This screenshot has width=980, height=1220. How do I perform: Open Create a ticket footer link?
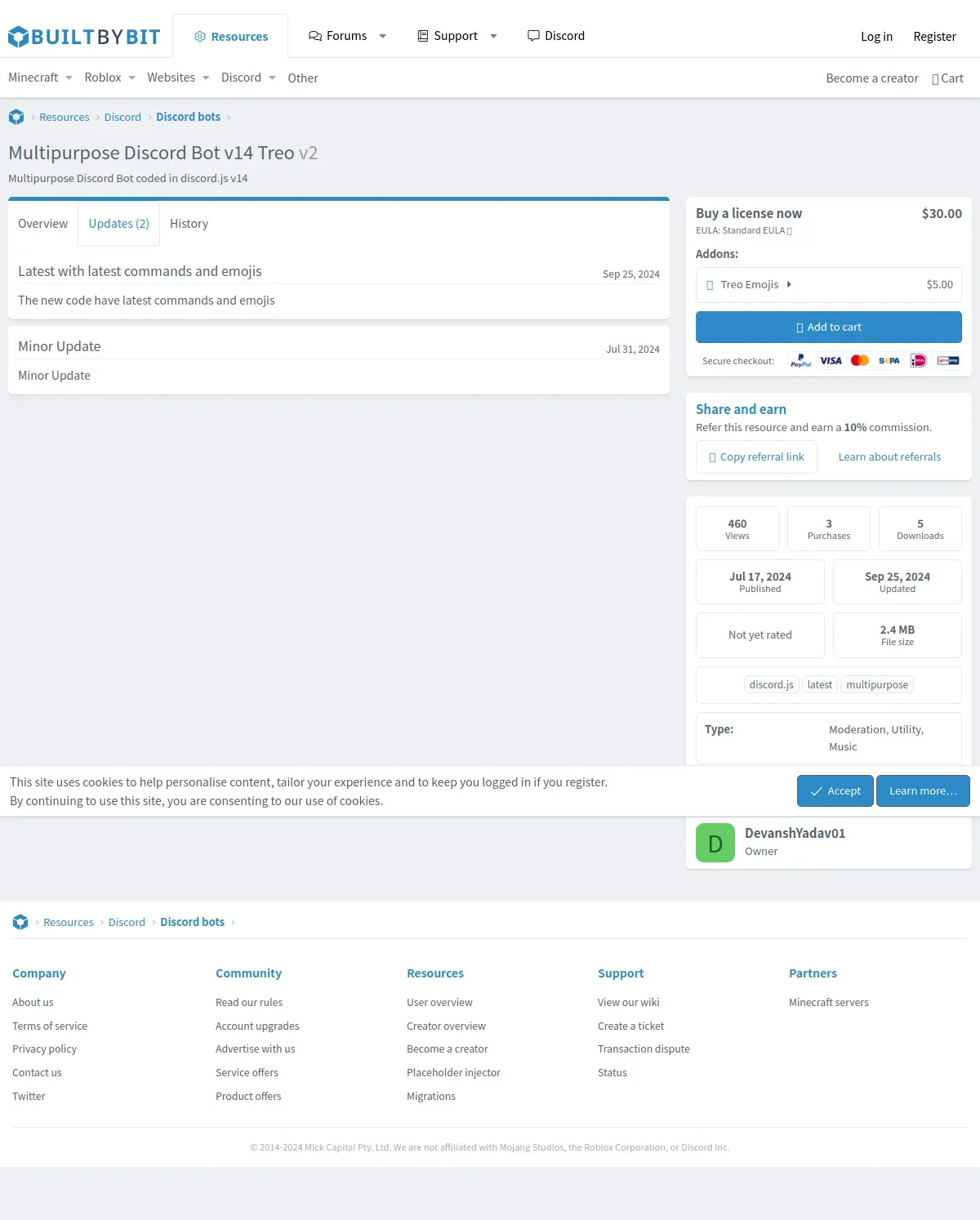pyautogui.click(x=630, y=1026)
